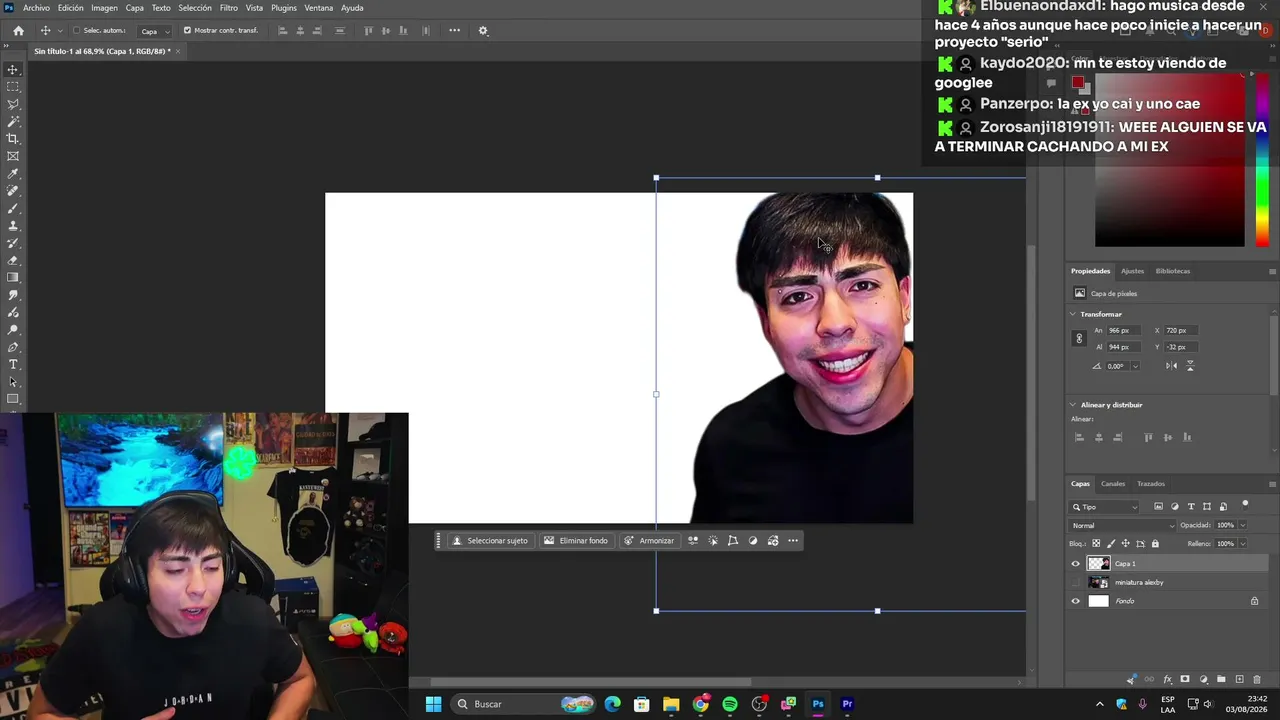Open the Ventana menu
Screen dimensions: 1280x720
pos(319,8)
